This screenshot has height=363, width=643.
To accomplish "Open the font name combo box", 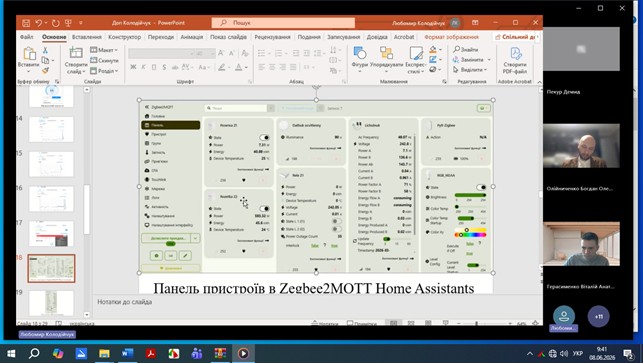I will click(x=161, y=53).
